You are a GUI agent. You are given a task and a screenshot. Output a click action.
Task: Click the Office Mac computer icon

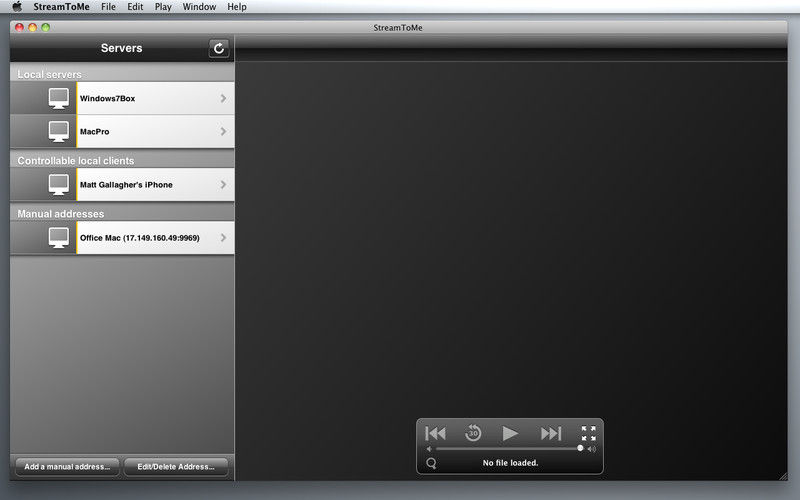click(59, 238)
